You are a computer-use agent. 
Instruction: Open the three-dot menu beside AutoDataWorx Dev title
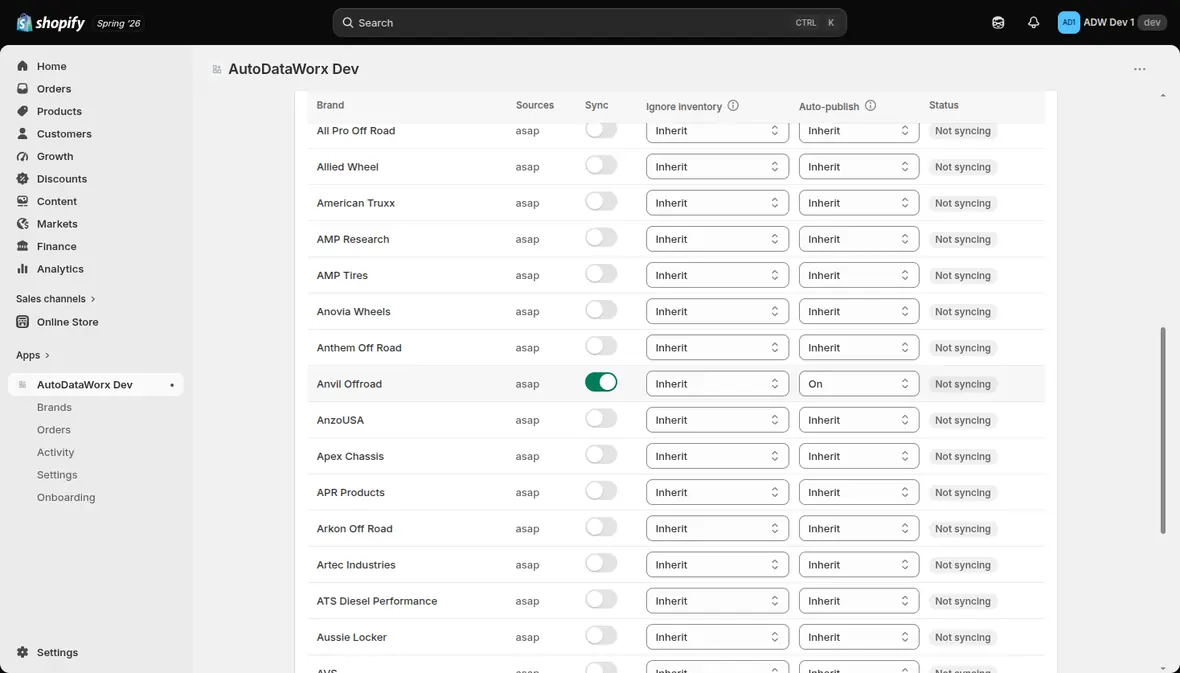[1139, 69]
